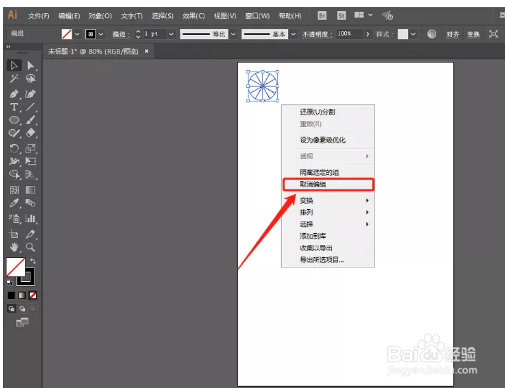Screen dimensions: 505x388
Task: Click the recolor artwork globe icon
Action: pos(432,34)
